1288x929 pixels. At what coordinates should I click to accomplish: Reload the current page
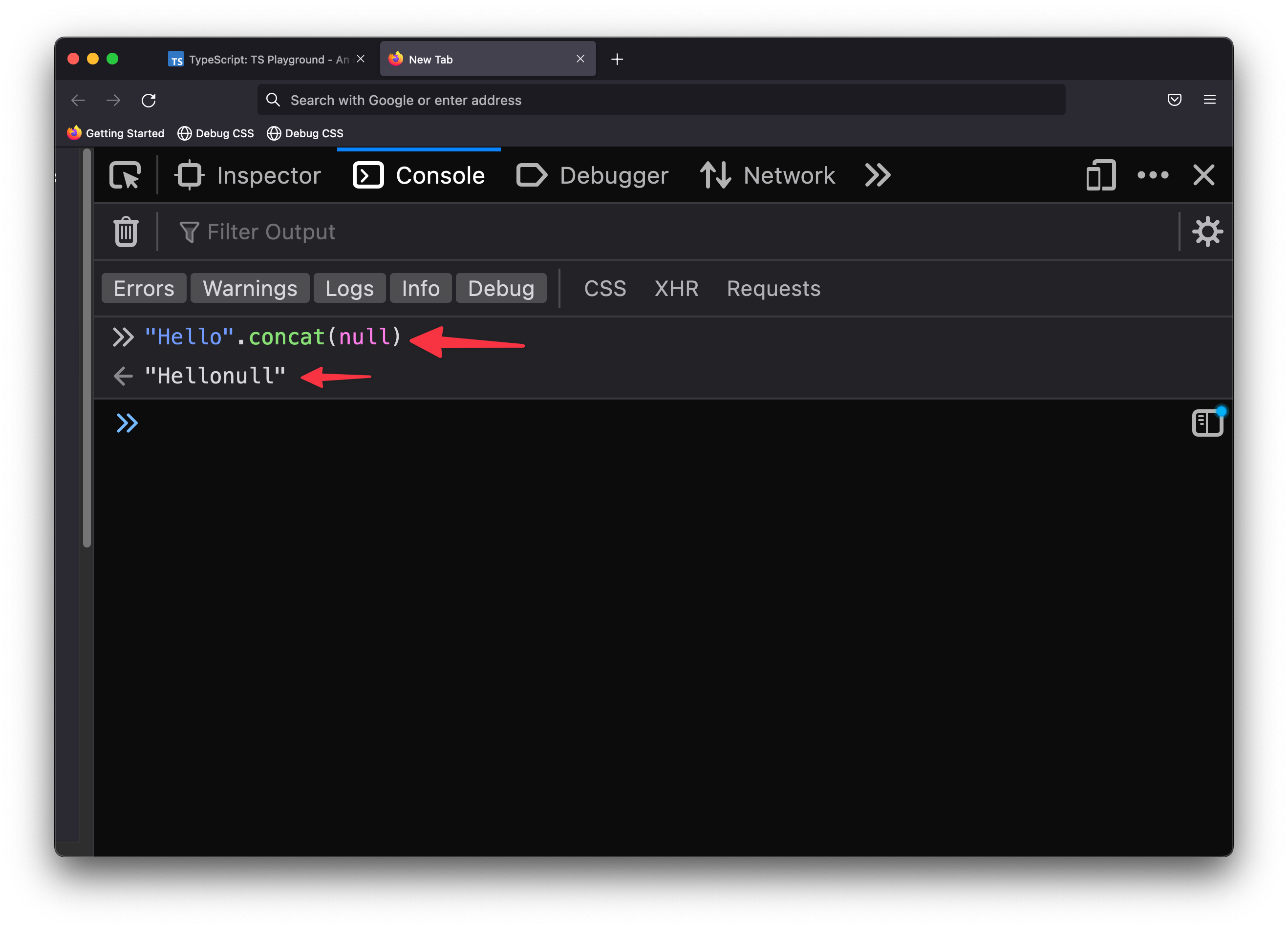(149, 100)
